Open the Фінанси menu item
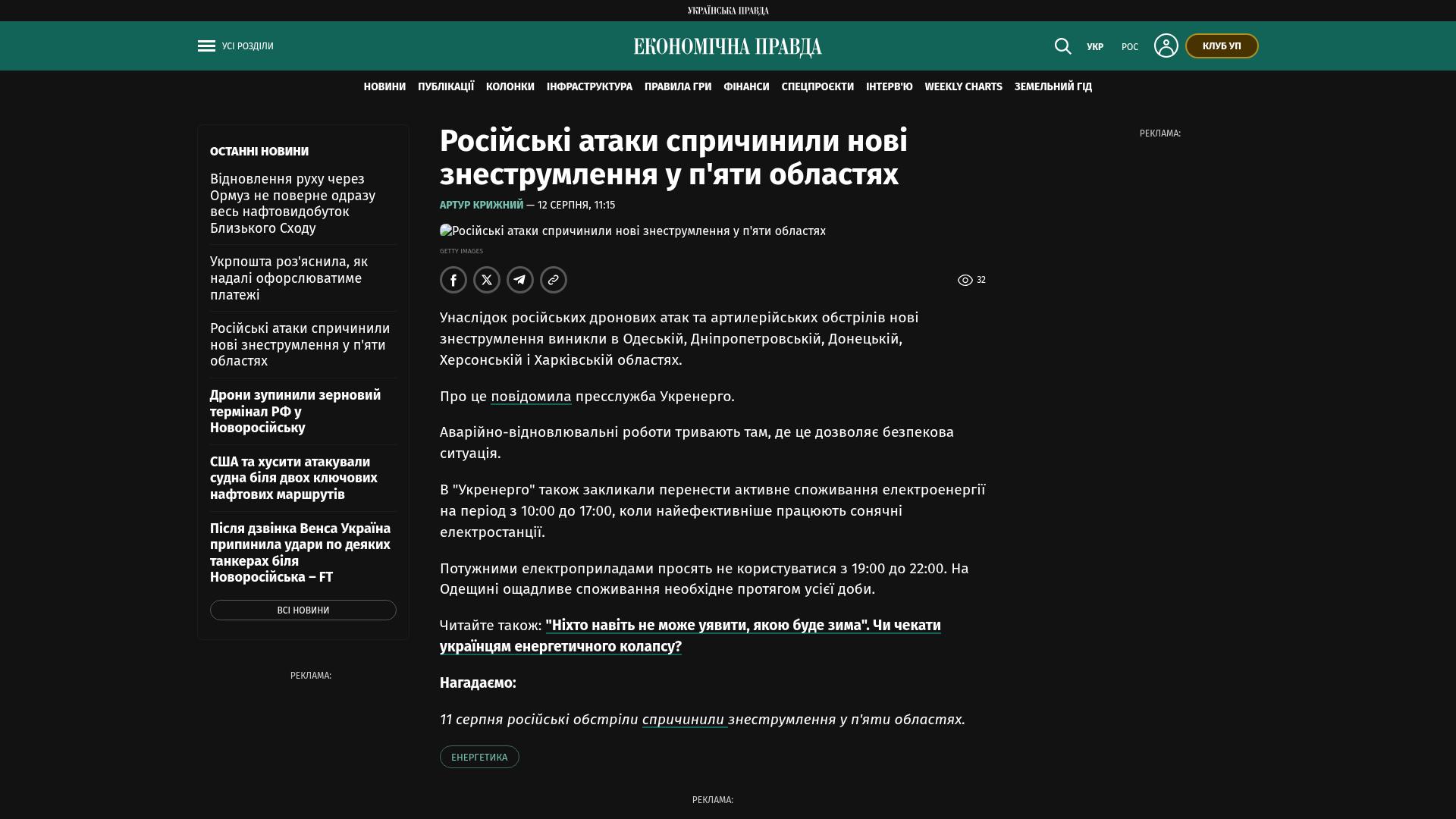 (746, 87)
